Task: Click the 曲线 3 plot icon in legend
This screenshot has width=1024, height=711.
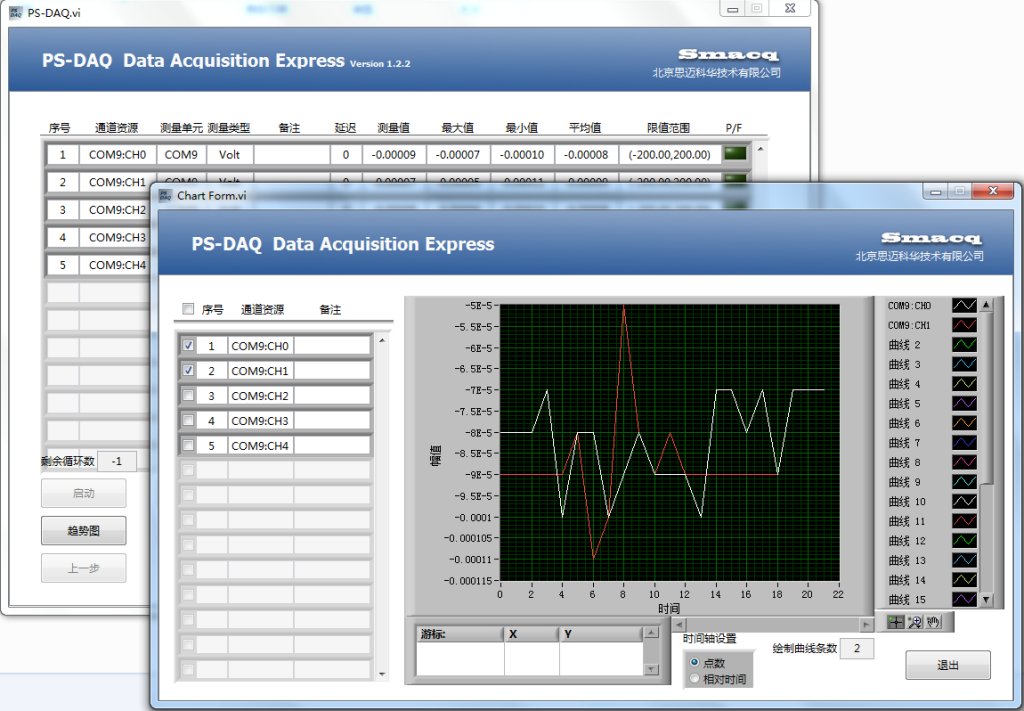Action: click(964, 364)
